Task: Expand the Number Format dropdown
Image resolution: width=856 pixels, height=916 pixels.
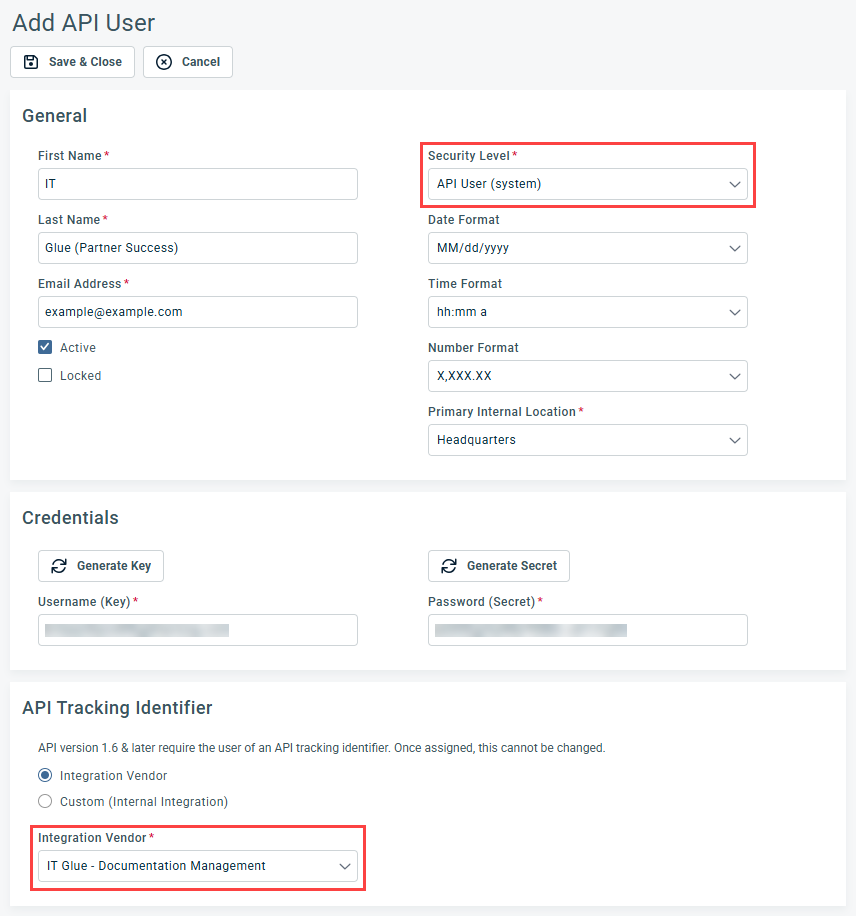Action: click(587, 376)
